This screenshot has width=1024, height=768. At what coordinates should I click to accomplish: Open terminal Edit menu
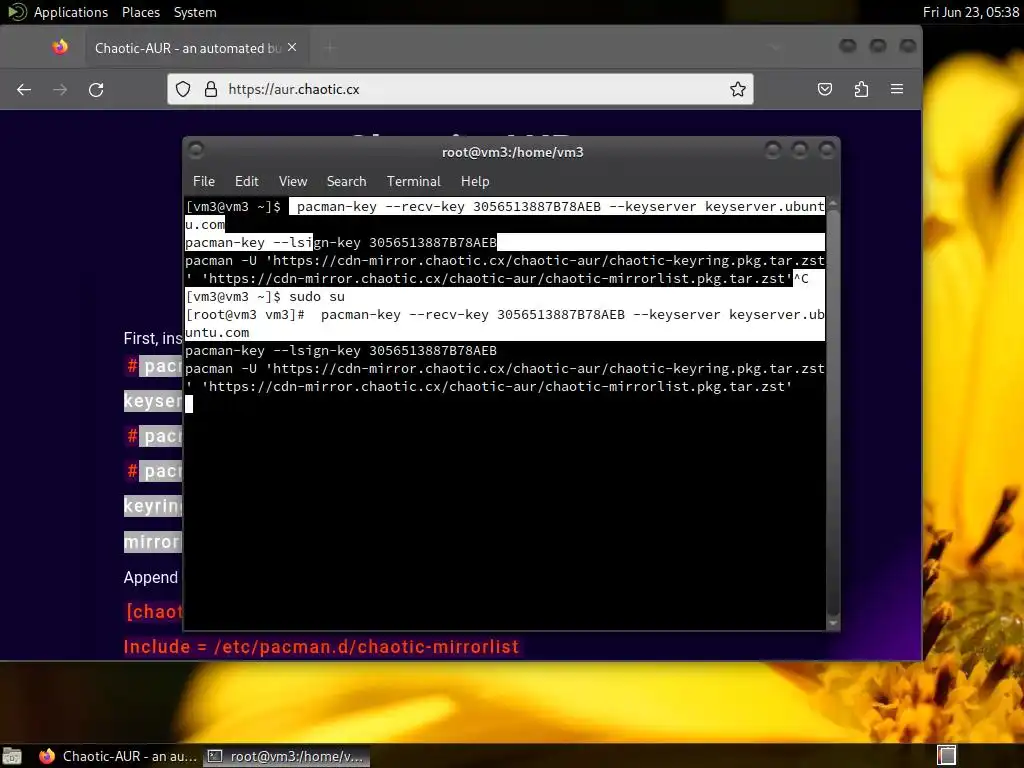point(247,182)
